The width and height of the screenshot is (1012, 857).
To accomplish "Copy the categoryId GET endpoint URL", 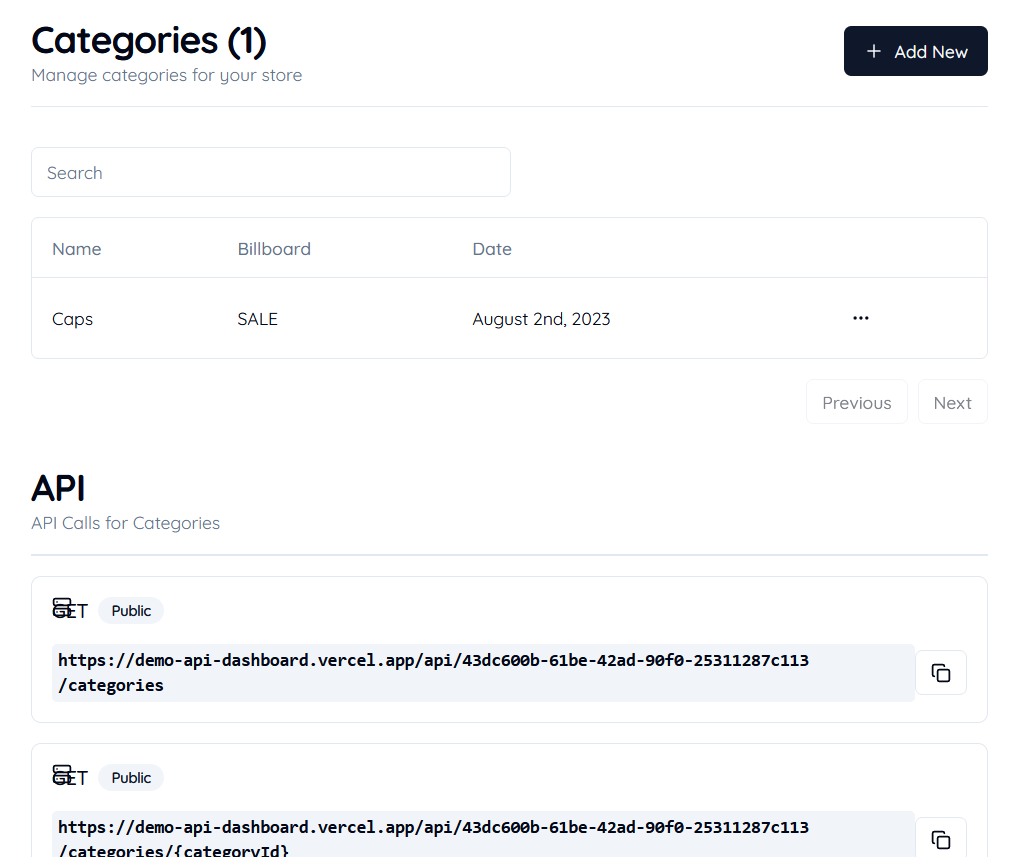I will coord(940,839).
